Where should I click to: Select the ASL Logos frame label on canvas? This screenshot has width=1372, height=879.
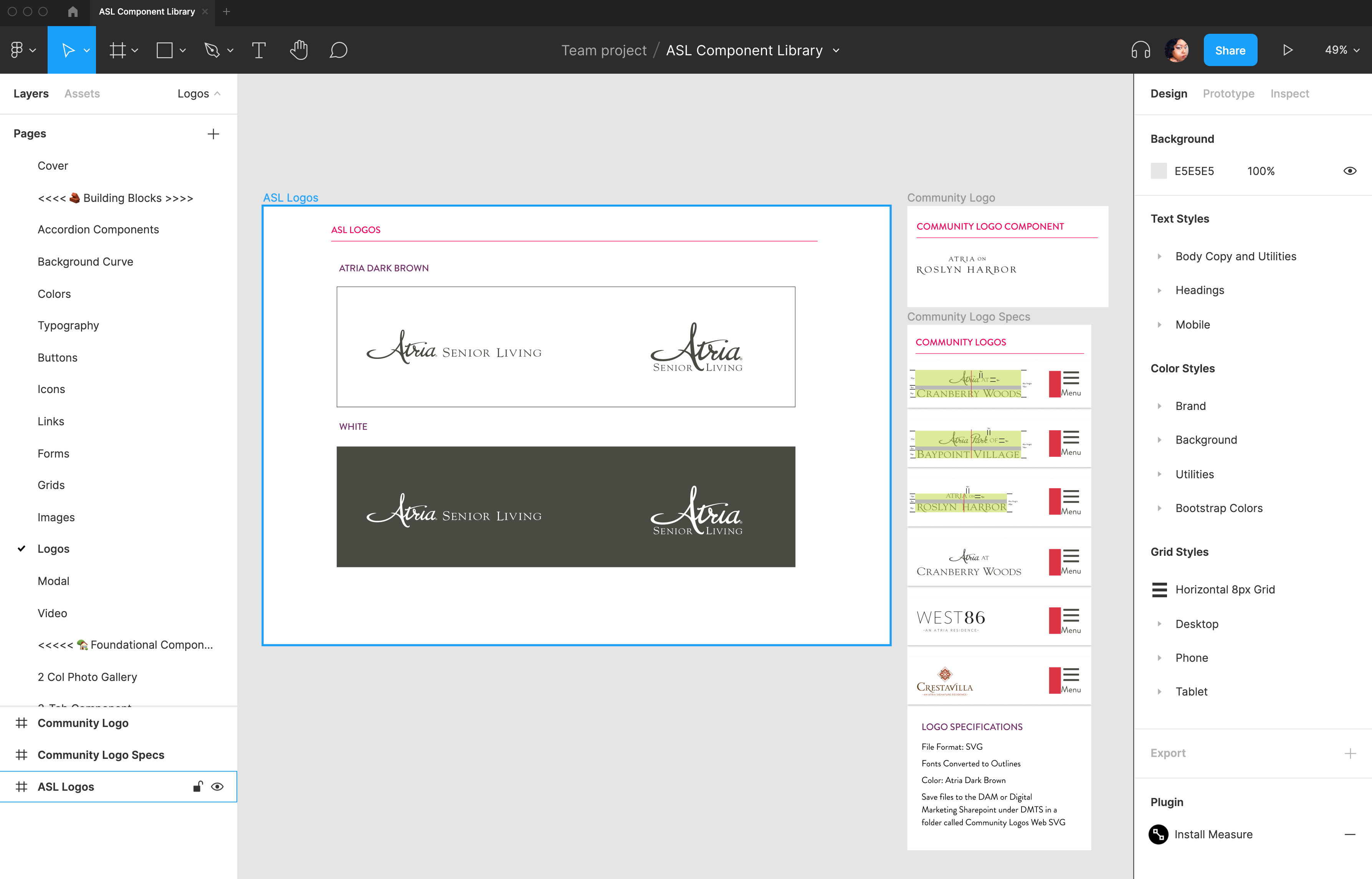291,198
